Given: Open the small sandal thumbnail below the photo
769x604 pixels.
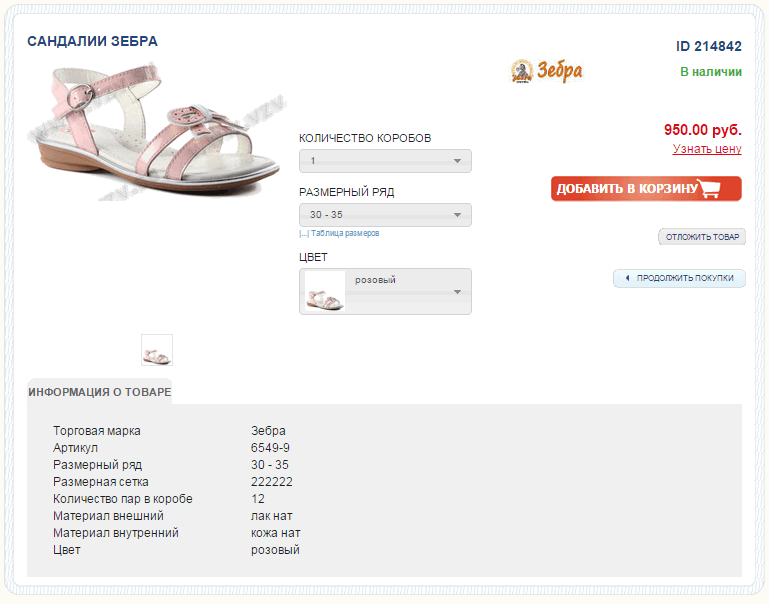Looking at the screenshot, I should [x=157, y=350].
